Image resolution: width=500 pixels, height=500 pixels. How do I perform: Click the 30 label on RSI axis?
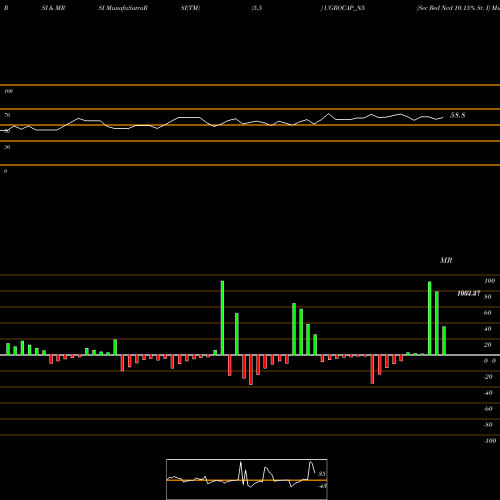click(7, 147)
